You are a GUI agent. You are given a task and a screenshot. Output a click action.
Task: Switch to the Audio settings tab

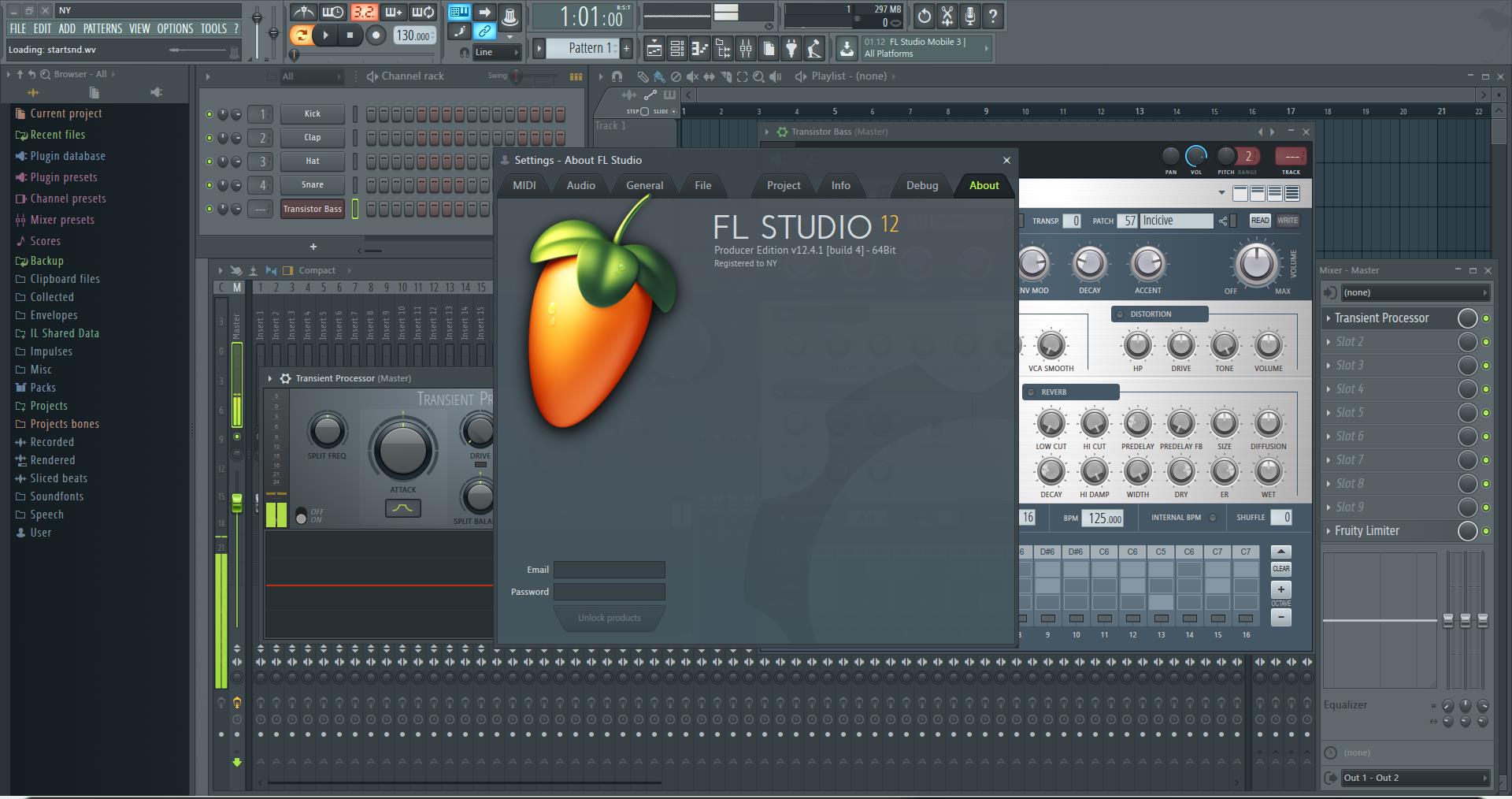581,185
